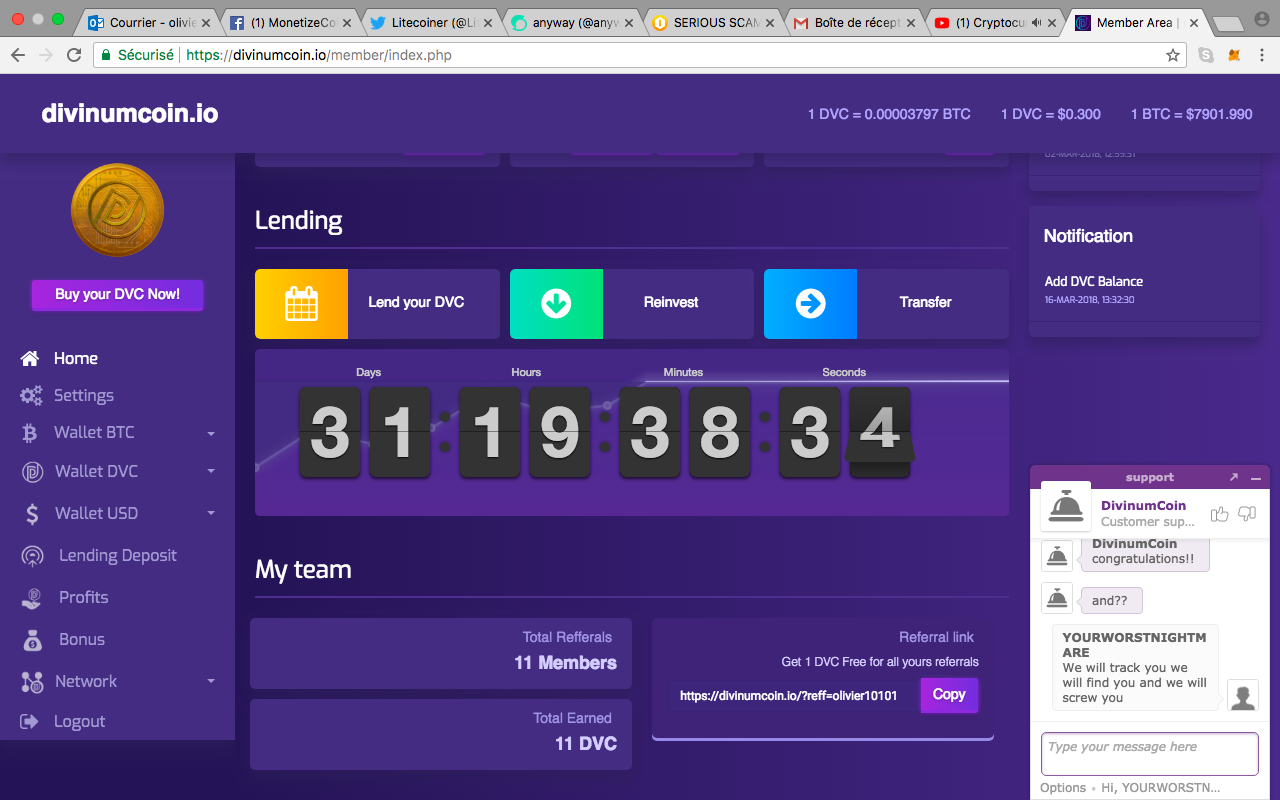This screenshot has height=800, width=1280.
Task: Click the Transfer button
Action: tap(886, 304)
